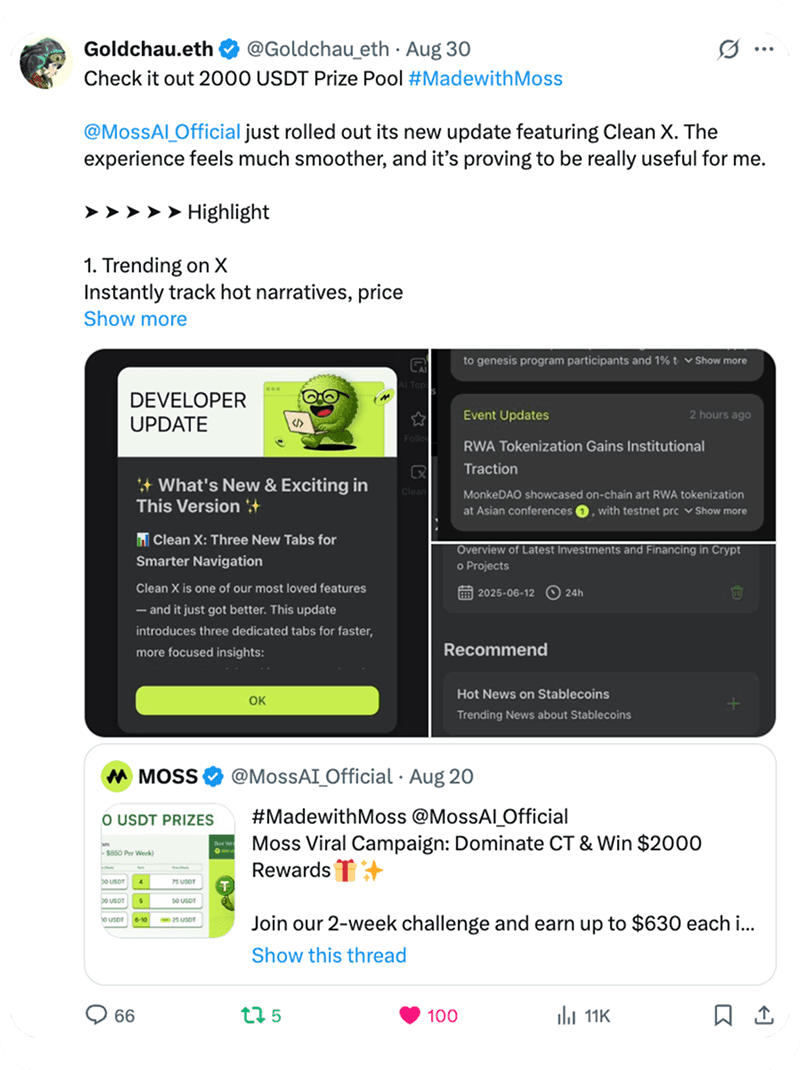The image size is (800, 1070).
Task: Click the Grok circle-slash icon
Action: tap(729, 49)
